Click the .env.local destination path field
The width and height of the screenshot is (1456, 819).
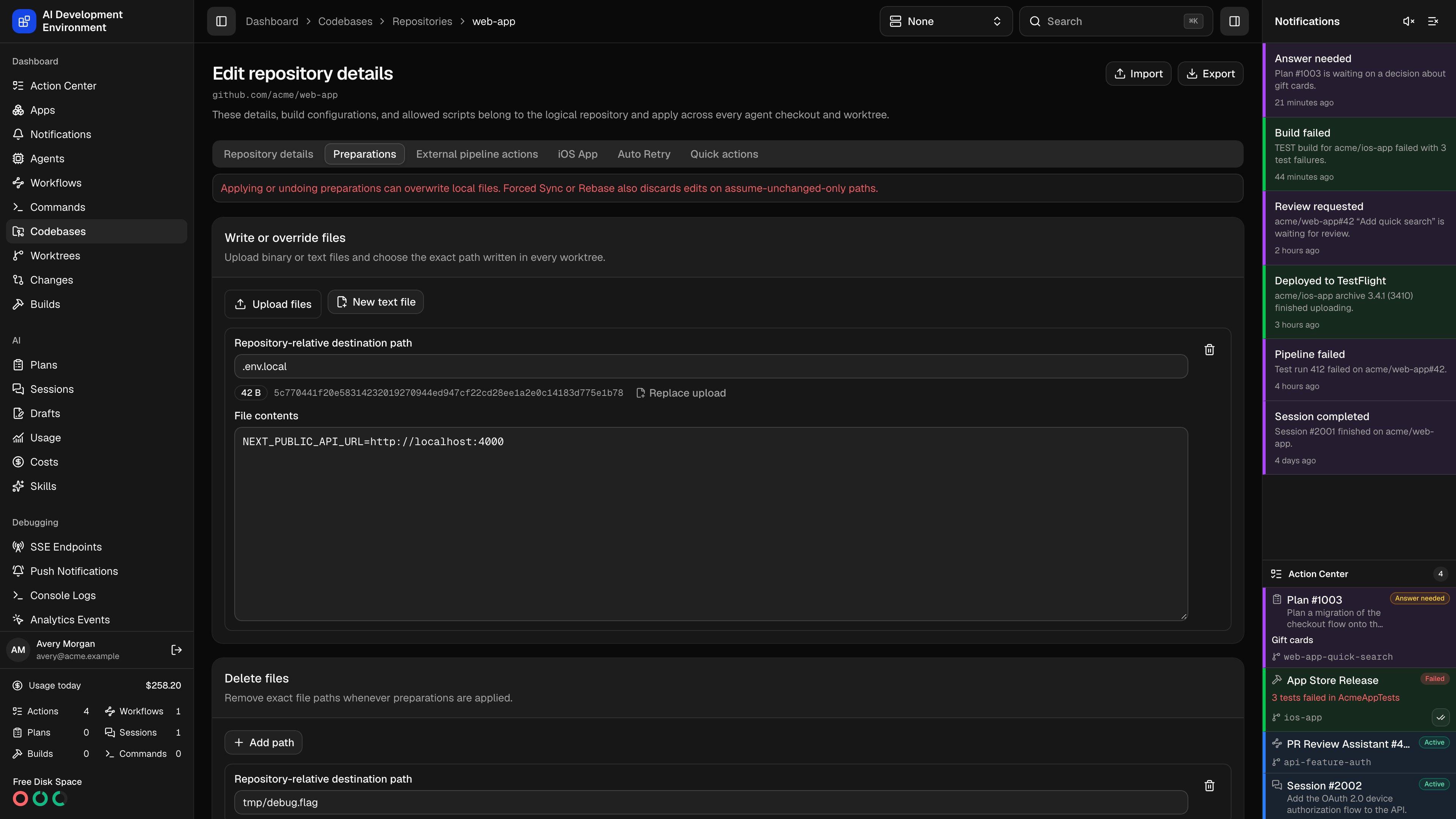(x=711, y=367)
